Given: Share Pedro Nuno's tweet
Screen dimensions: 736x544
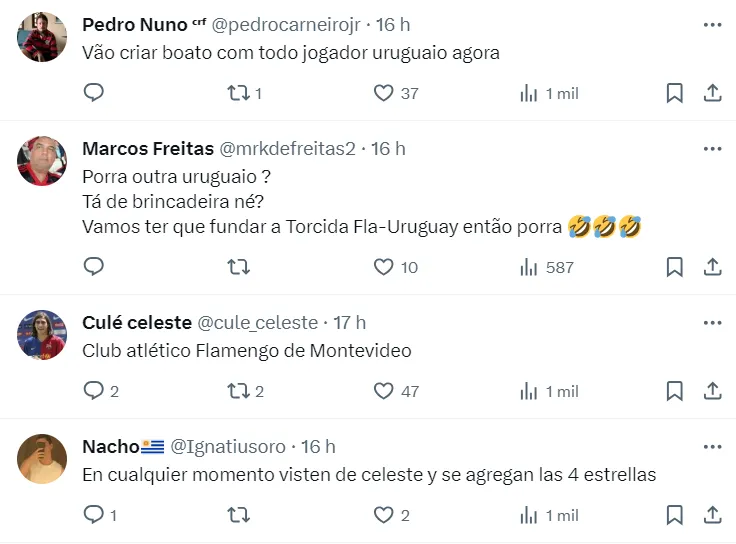Looking at the screenshot, I should (x=713, y=93).
